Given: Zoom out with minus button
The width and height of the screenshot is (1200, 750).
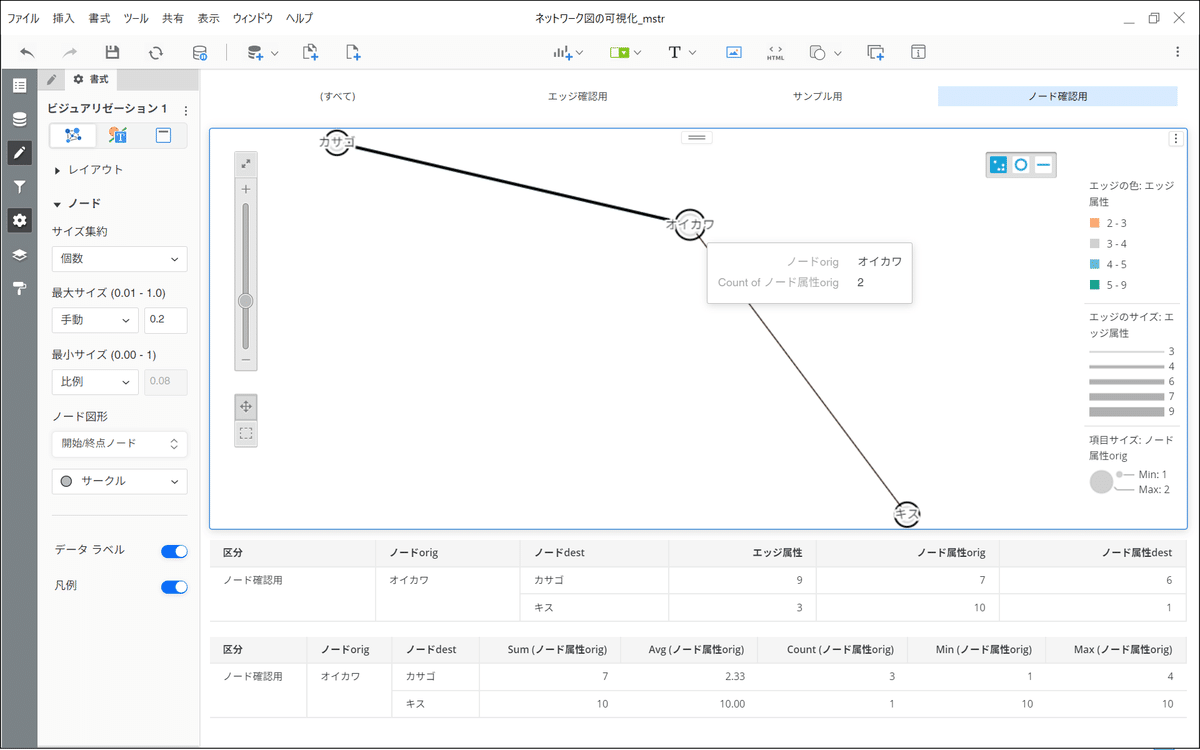Looking at the screenshot, I should (x=246, y=359).
